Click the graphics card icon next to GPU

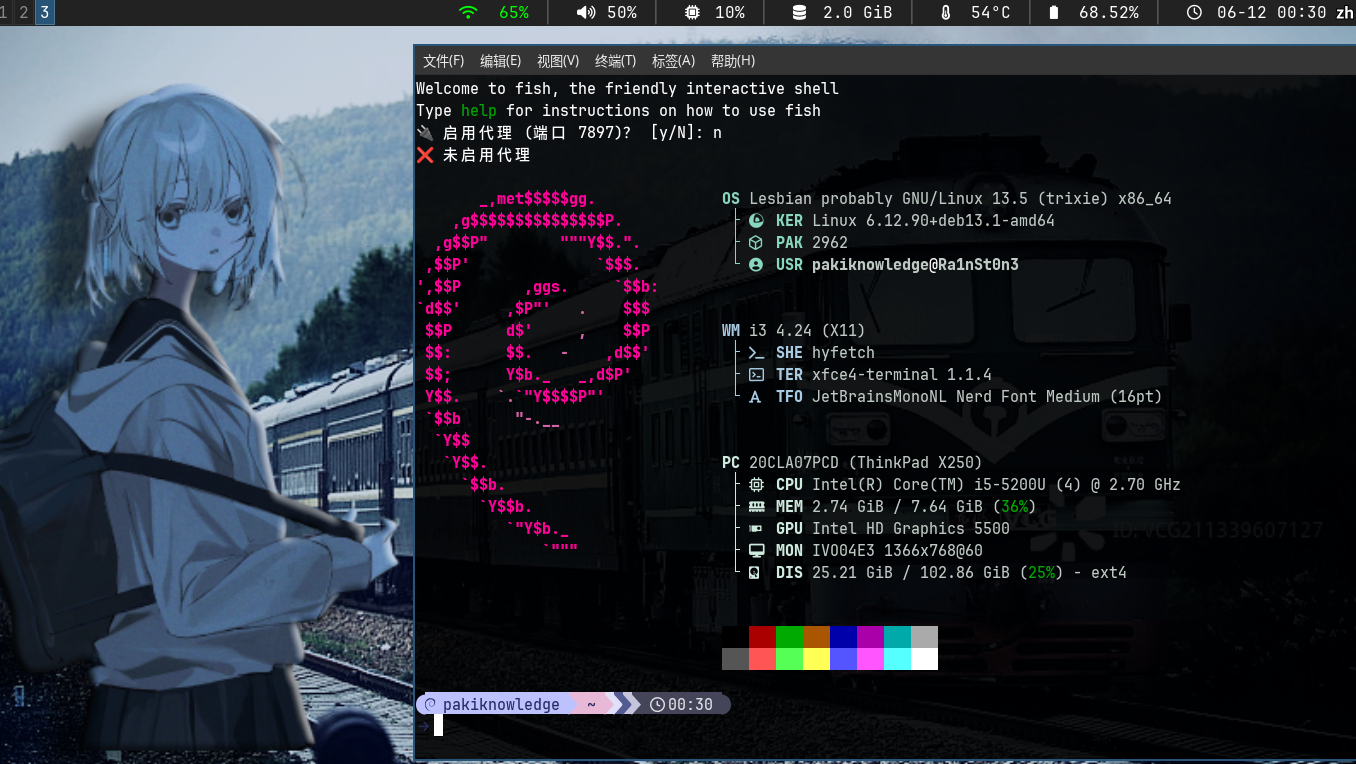tap(756, 529)
